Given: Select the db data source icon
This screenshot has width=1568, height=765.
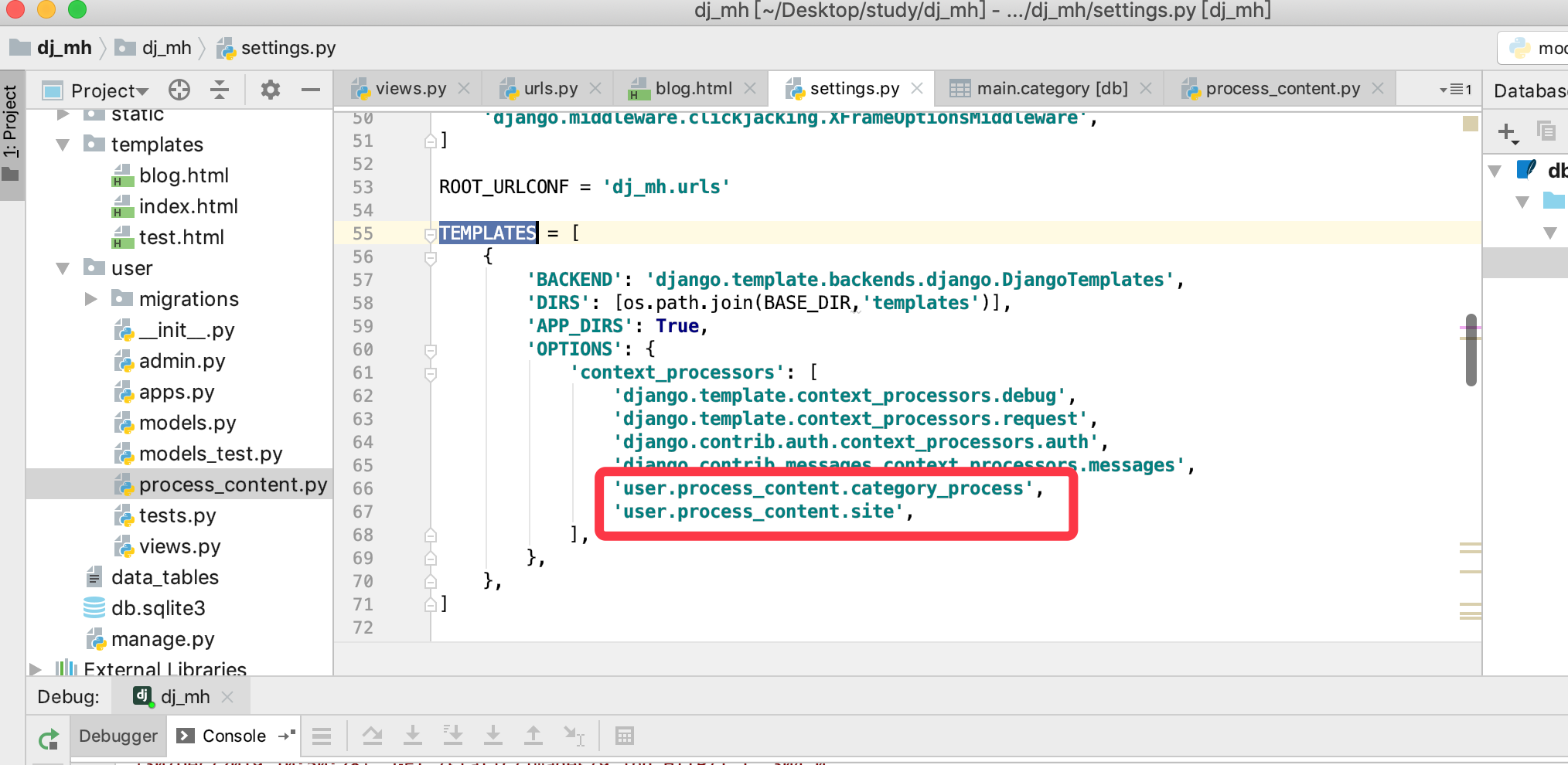Looking at the screenshot, I should click(x=1526, y=169).
